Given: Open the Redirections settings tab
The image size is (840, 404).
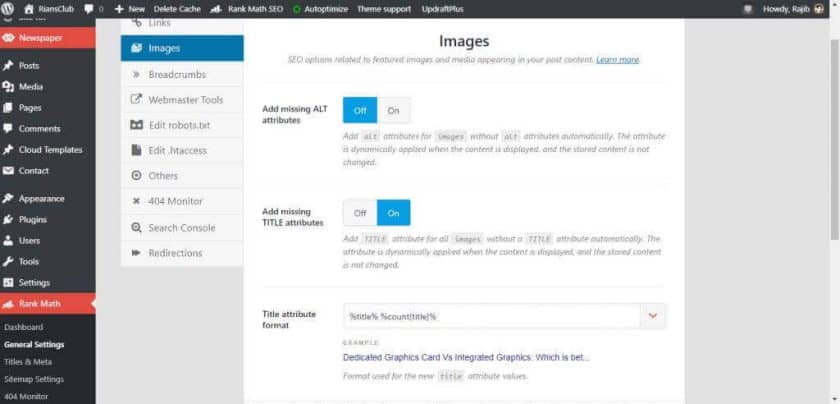Looking at the screenshot, I should (182, 253).
